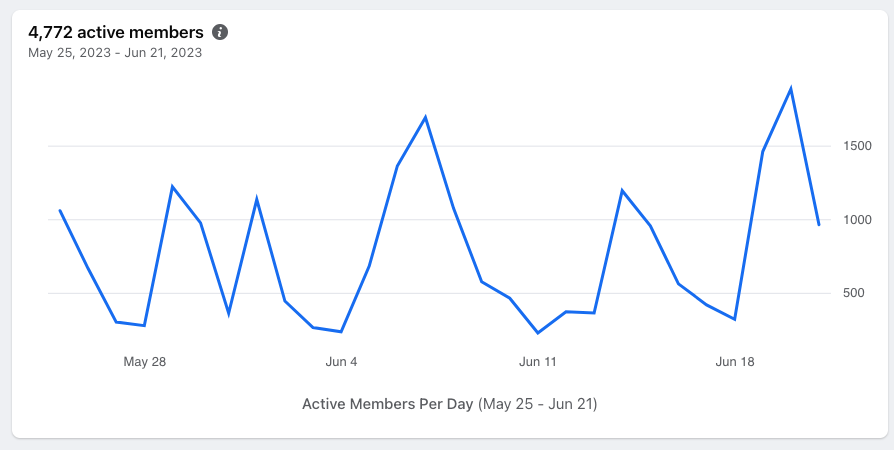Screen dimensions: 894x450
Task: Click the line's low point above Jun 4
Action: tap(341, 332)
